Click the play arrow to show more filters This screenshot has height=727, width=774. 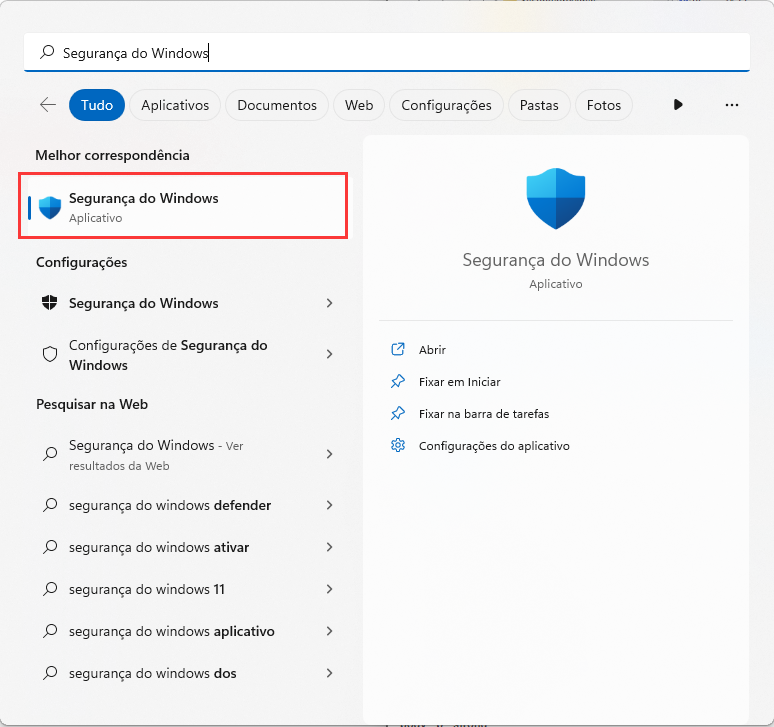pos(678,105)
